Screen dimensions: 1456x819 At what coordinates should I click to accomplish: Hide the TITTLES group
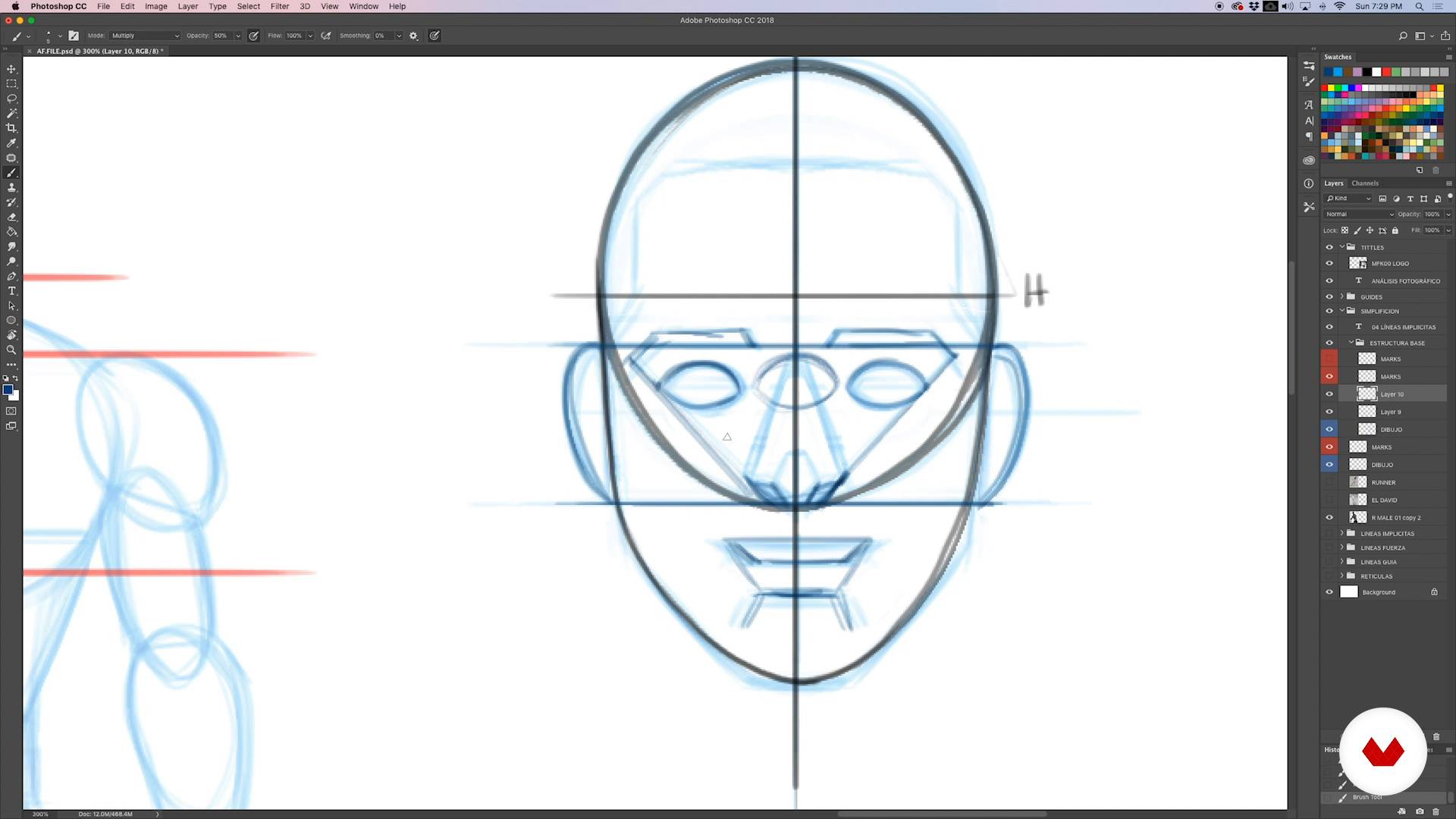pyautogui.click(x=1329, y=247)
